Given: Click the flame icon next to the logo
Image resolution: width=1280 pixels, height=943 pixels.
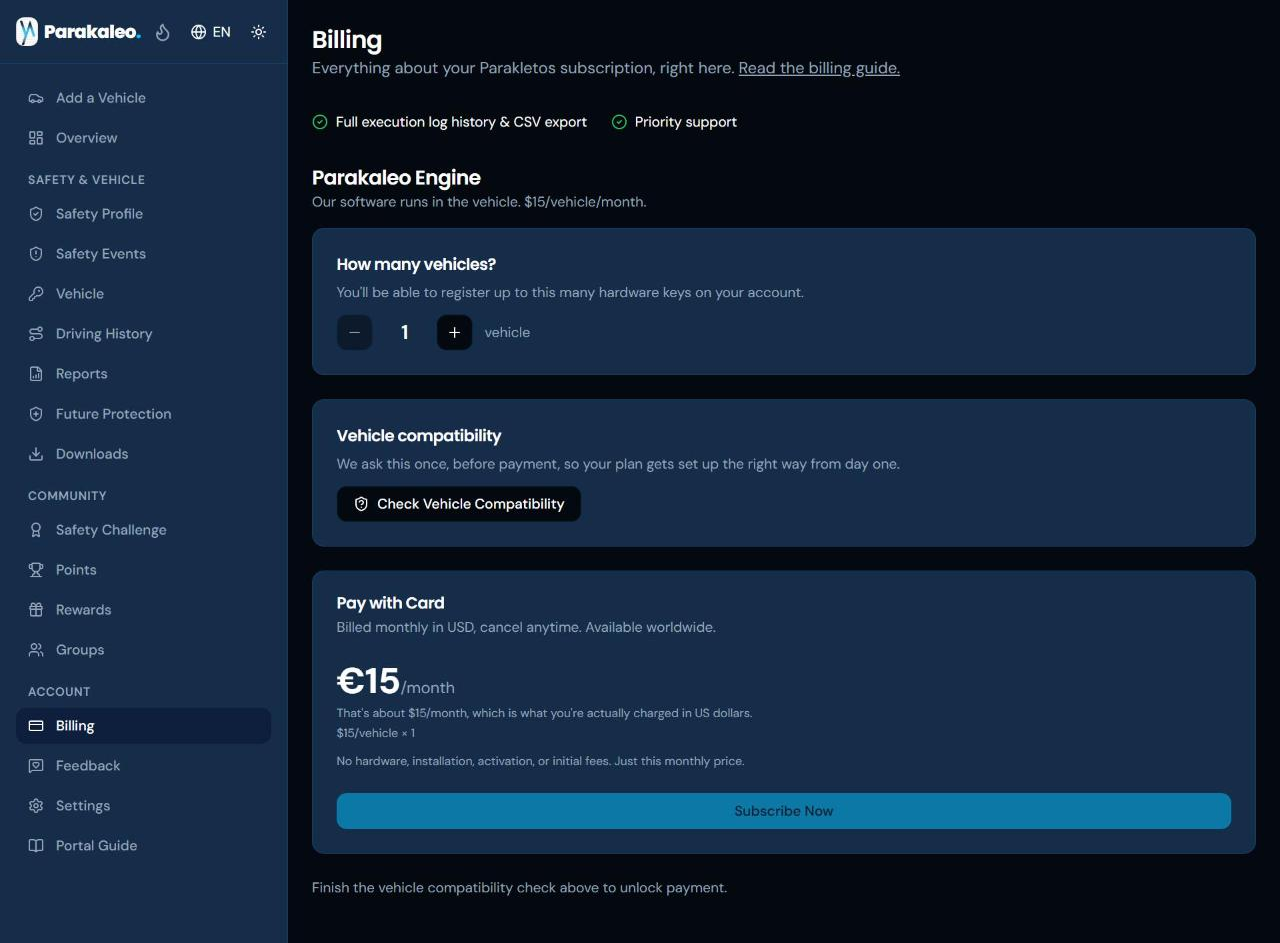Looking at the screenshot, I should tap(163, 32).
